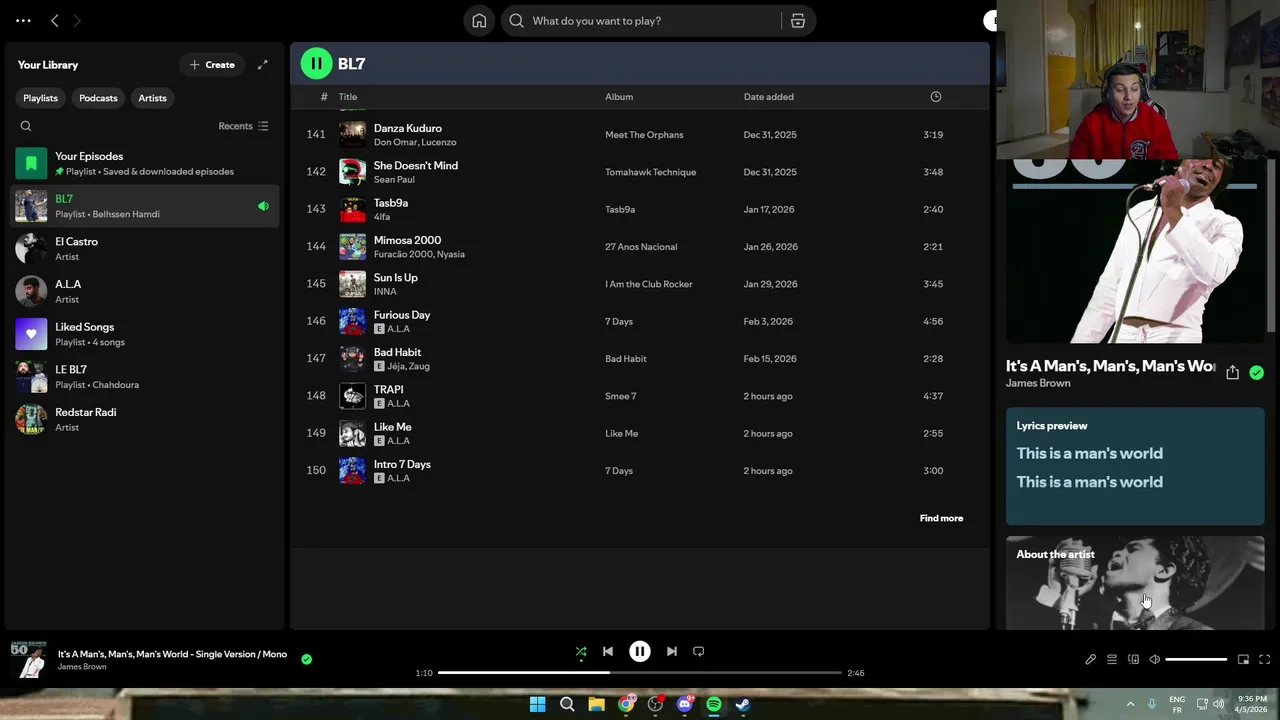Open the LE BL7 playlist
Viewport: 1280px width, 720px height.
tap(145, 377)
